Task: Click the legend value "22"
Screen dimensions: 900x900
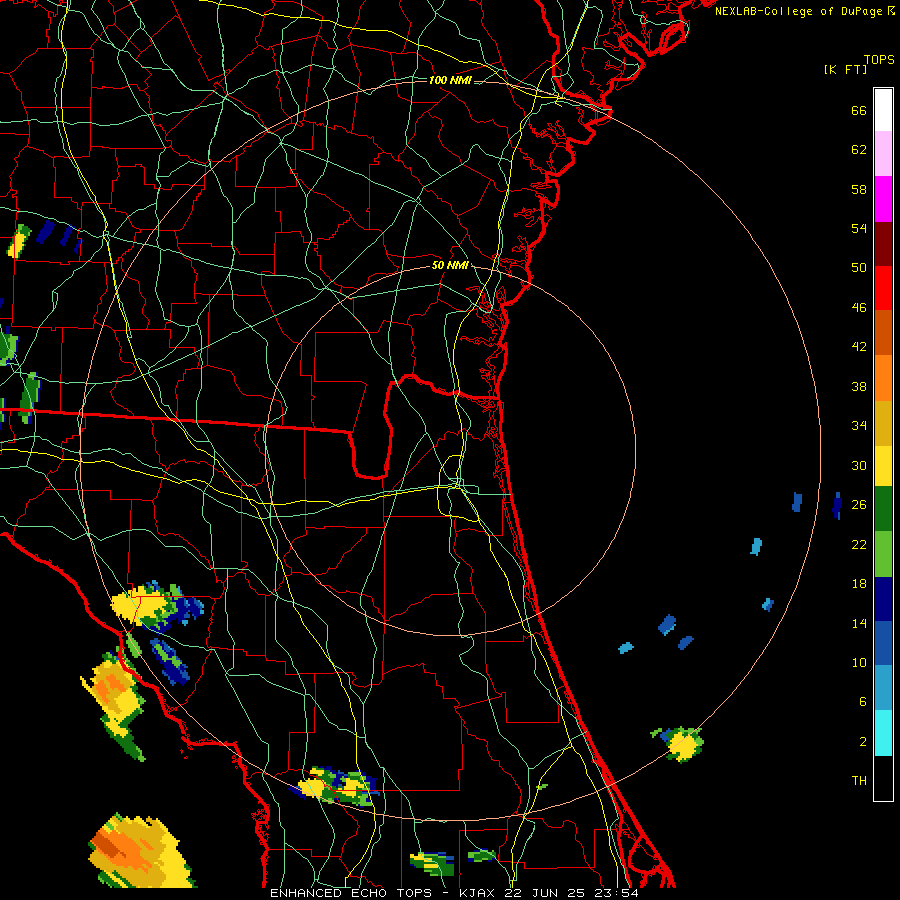Action: 859,544
